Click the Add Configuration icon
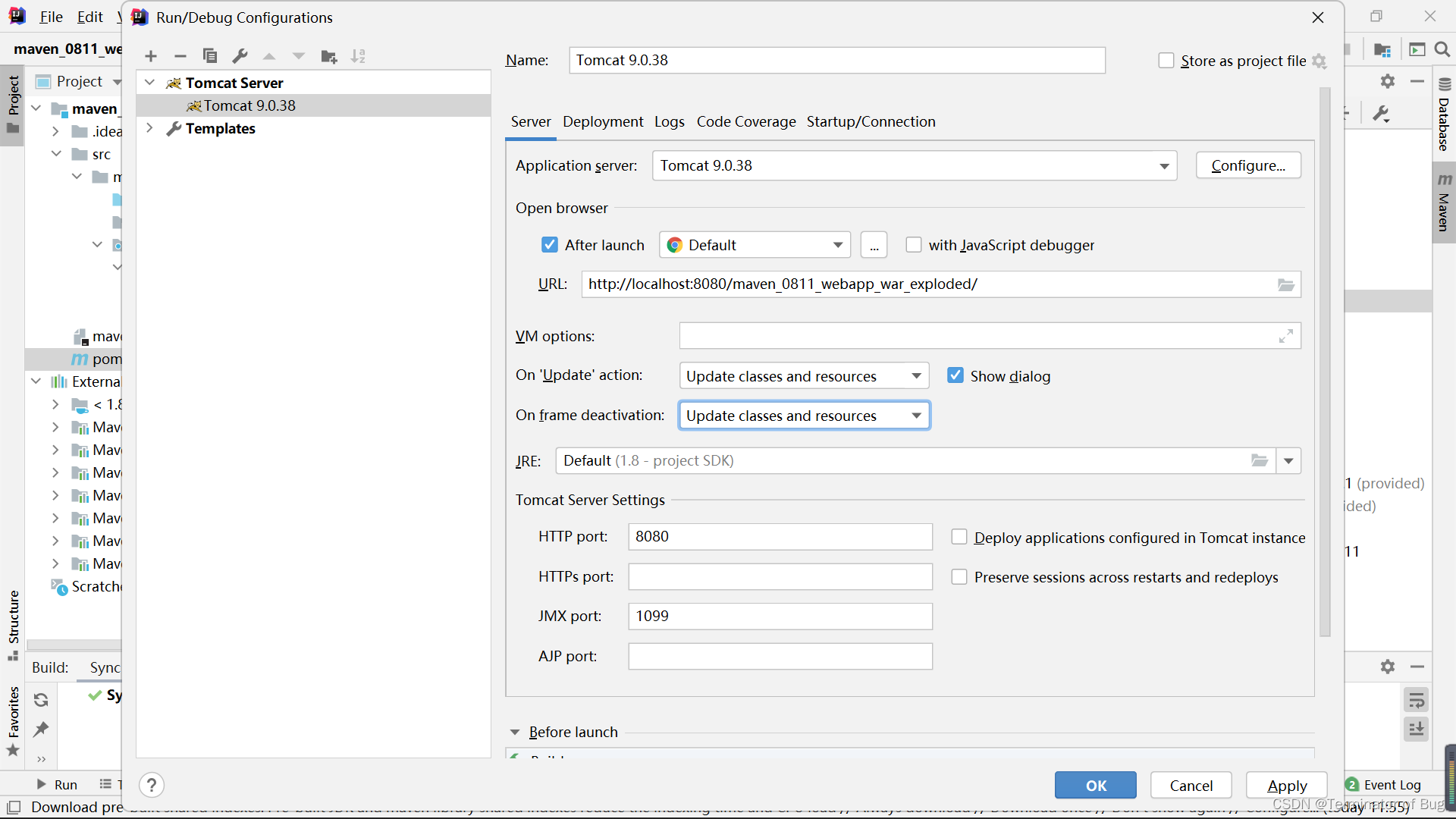This screenshot has height=819, width=1456. 150,55
